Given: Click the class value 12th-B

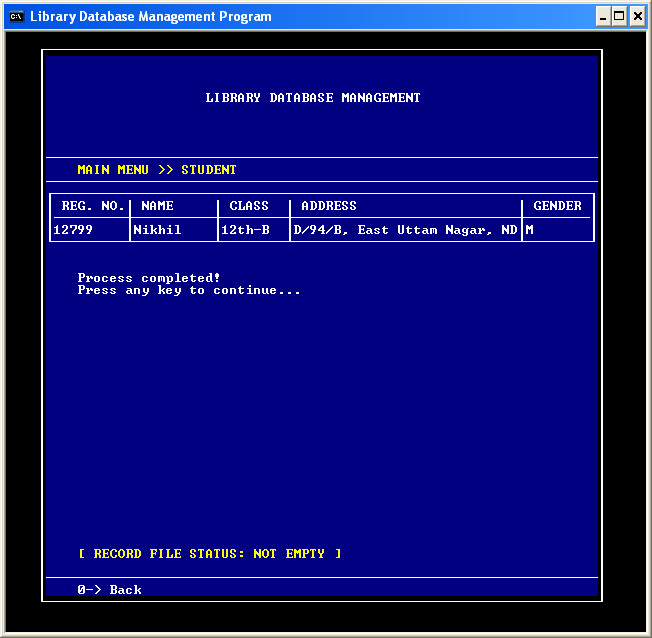Looking at the screenshot, I should click(245, 230).
